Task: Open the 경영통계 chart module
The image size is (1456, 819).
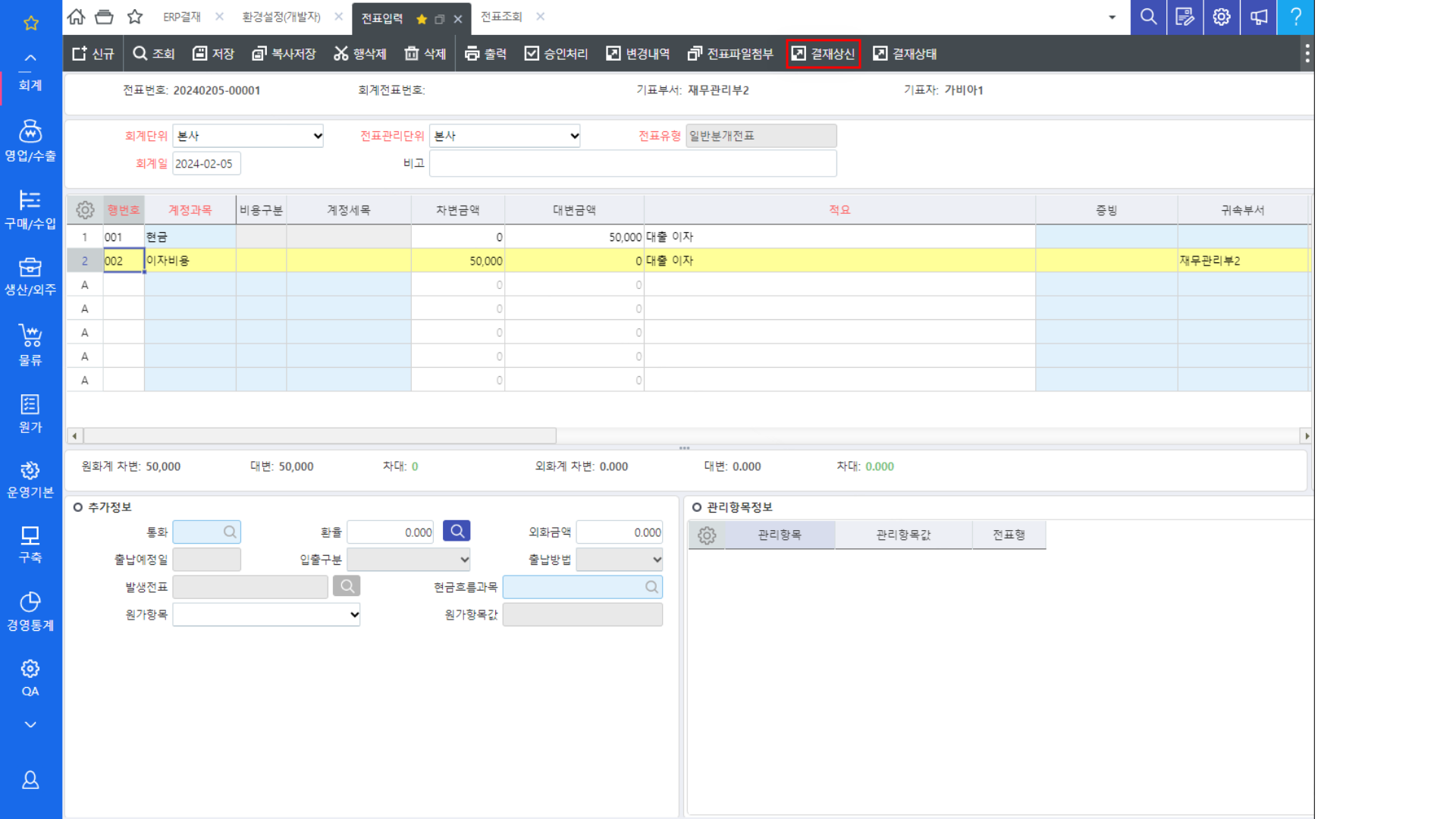Action: click(x=30, y=611)
